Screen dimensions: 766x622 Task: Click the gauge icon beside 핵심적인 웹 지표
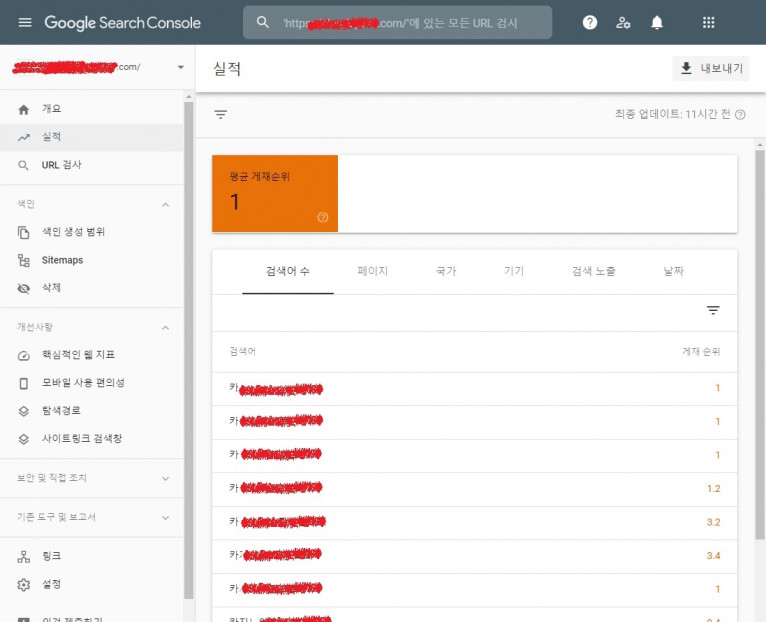coord(23,356)
